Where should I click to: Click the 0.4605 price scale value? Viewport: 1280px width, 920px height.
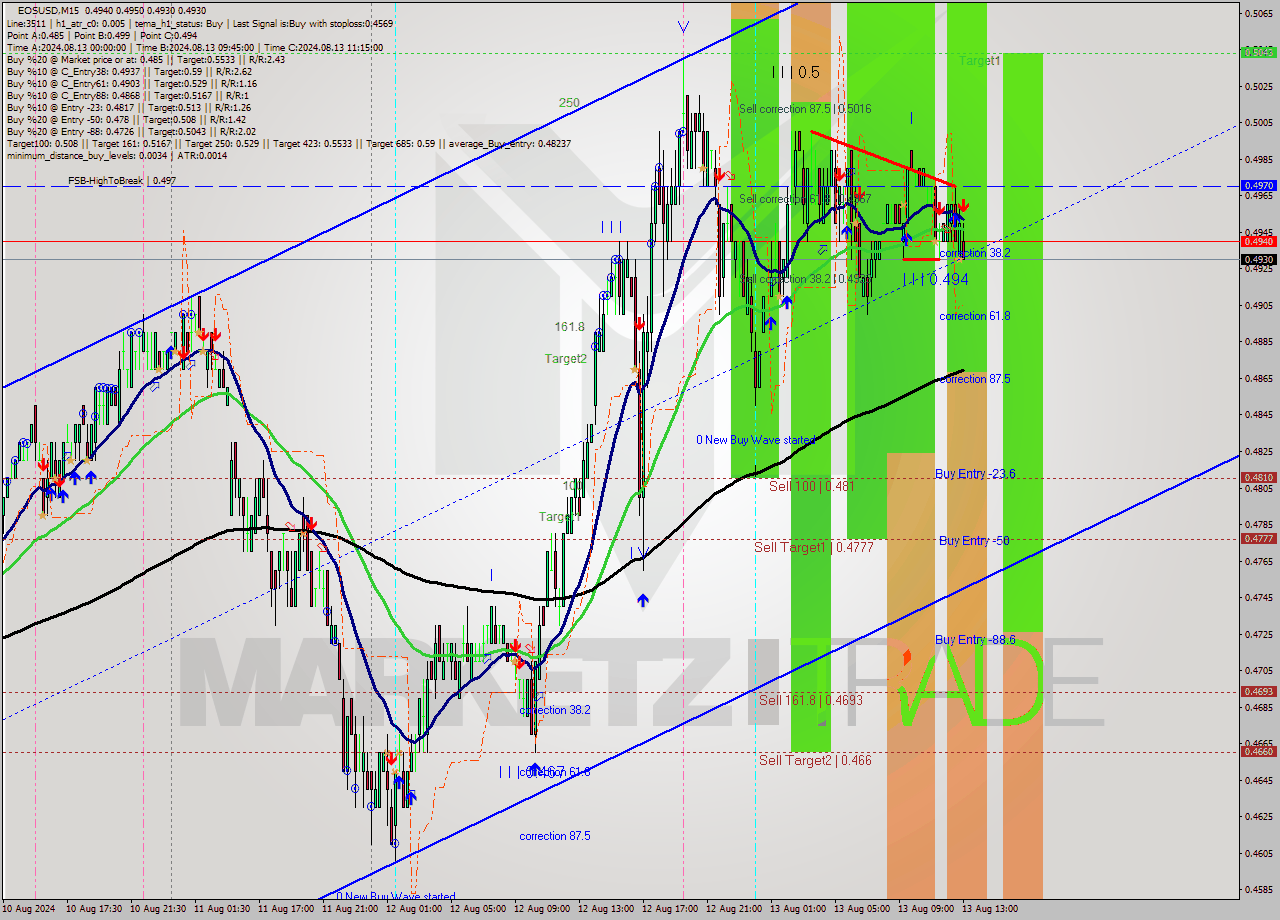point(1258,853)
